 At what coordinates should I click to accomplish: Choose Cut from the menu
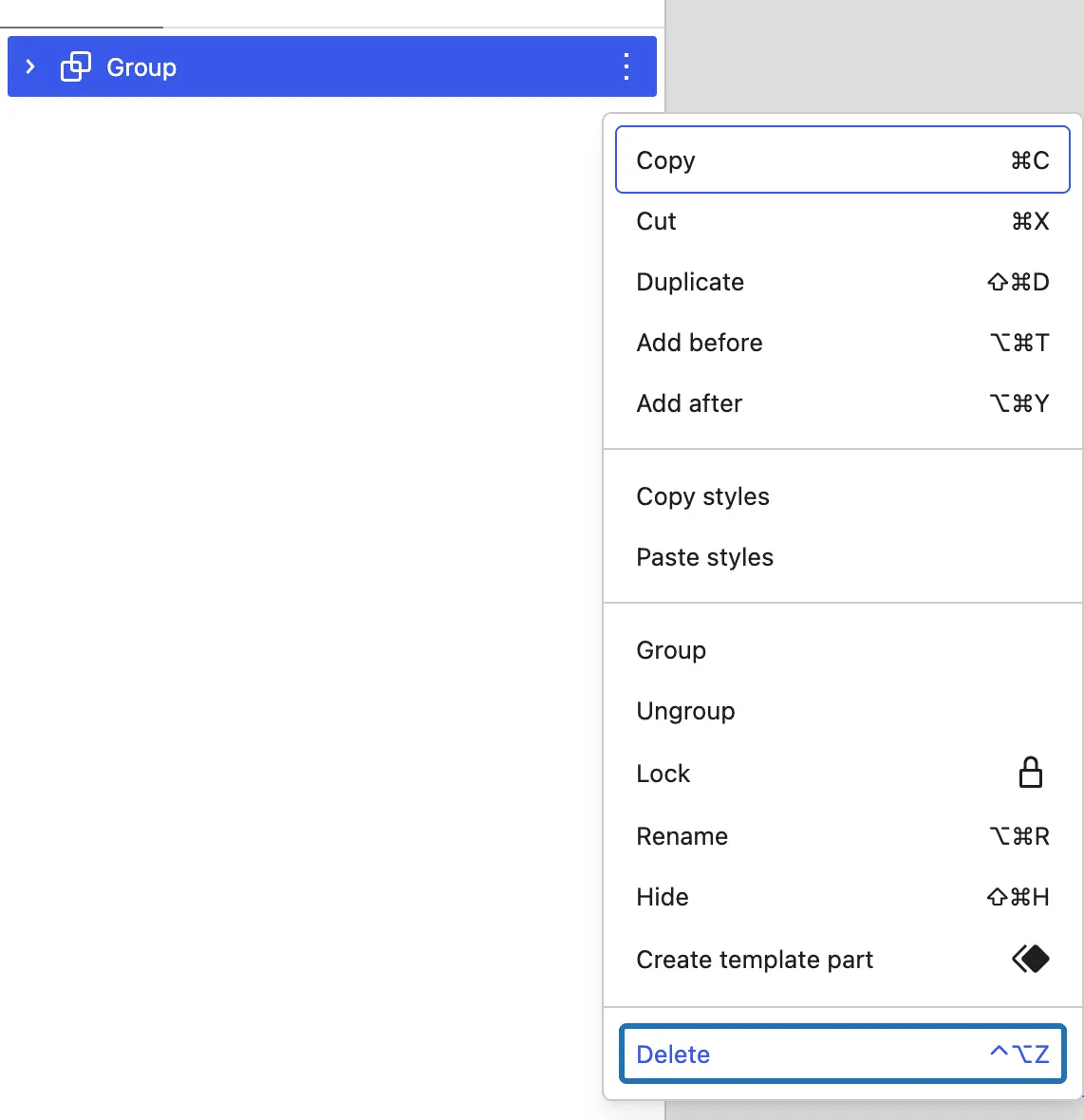click(x=843, y=221)
